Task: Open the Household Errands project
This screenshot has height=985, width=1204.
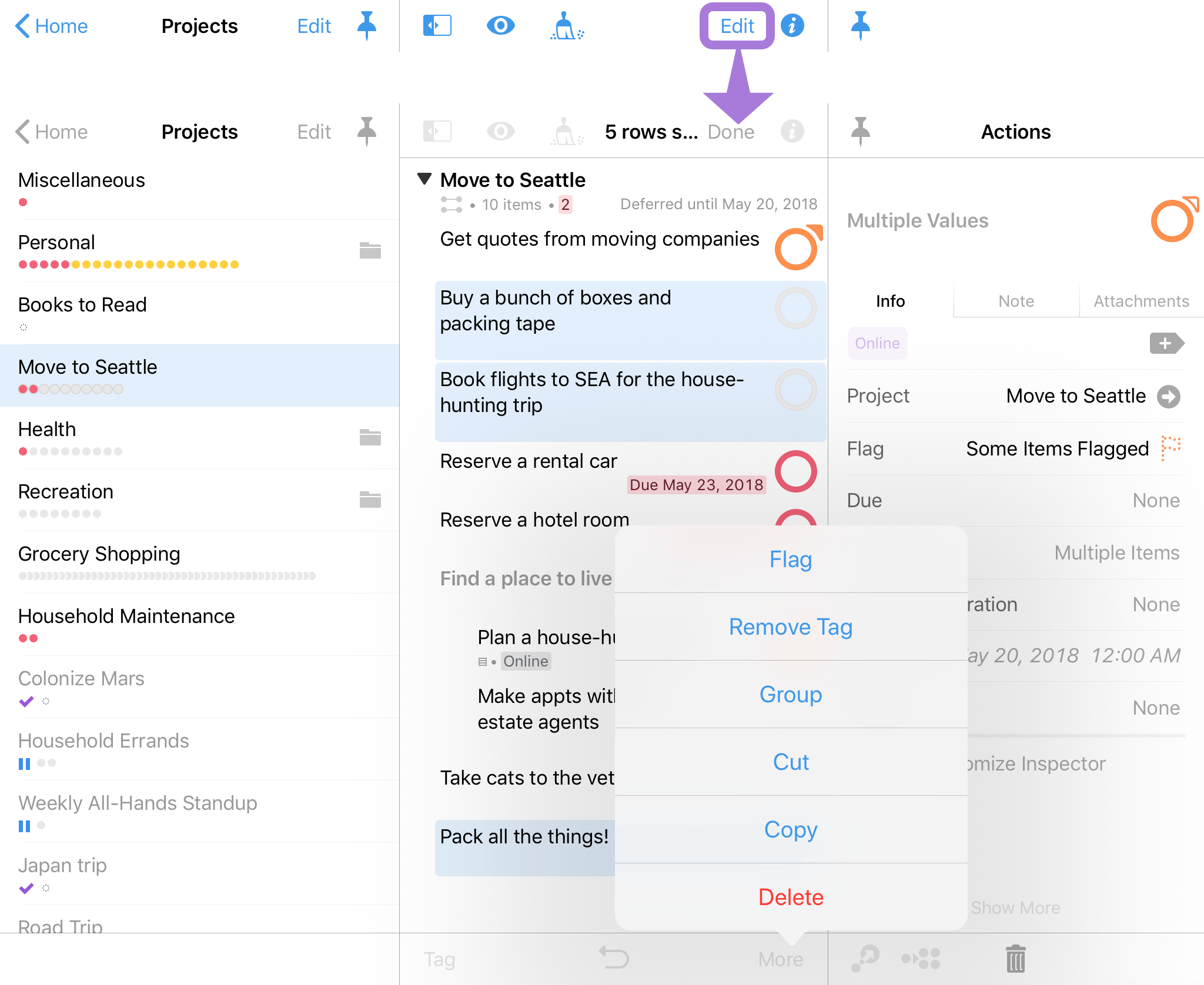Action: [x=200, y=749]
